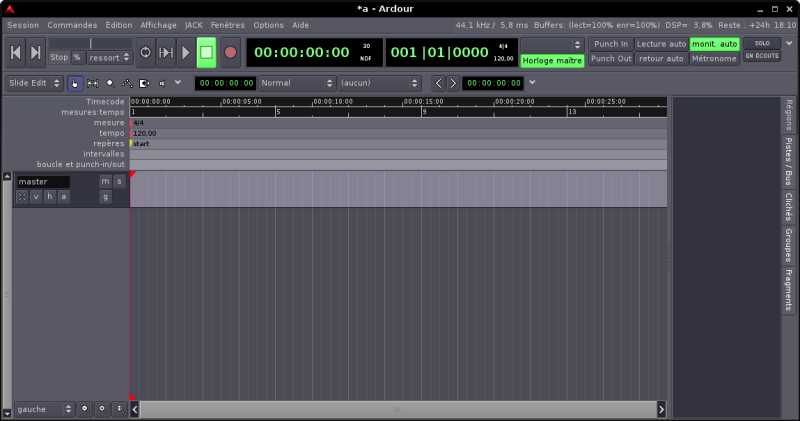Go to session start transport button
Viewport: 800px width, 421px height.
coord(15,53)
